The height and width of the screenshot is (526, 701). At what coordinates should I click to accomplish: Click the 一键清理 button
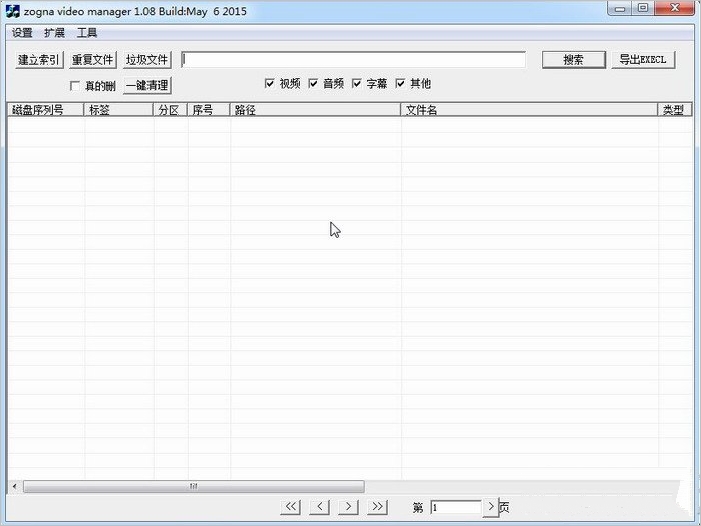click(147, 85)
